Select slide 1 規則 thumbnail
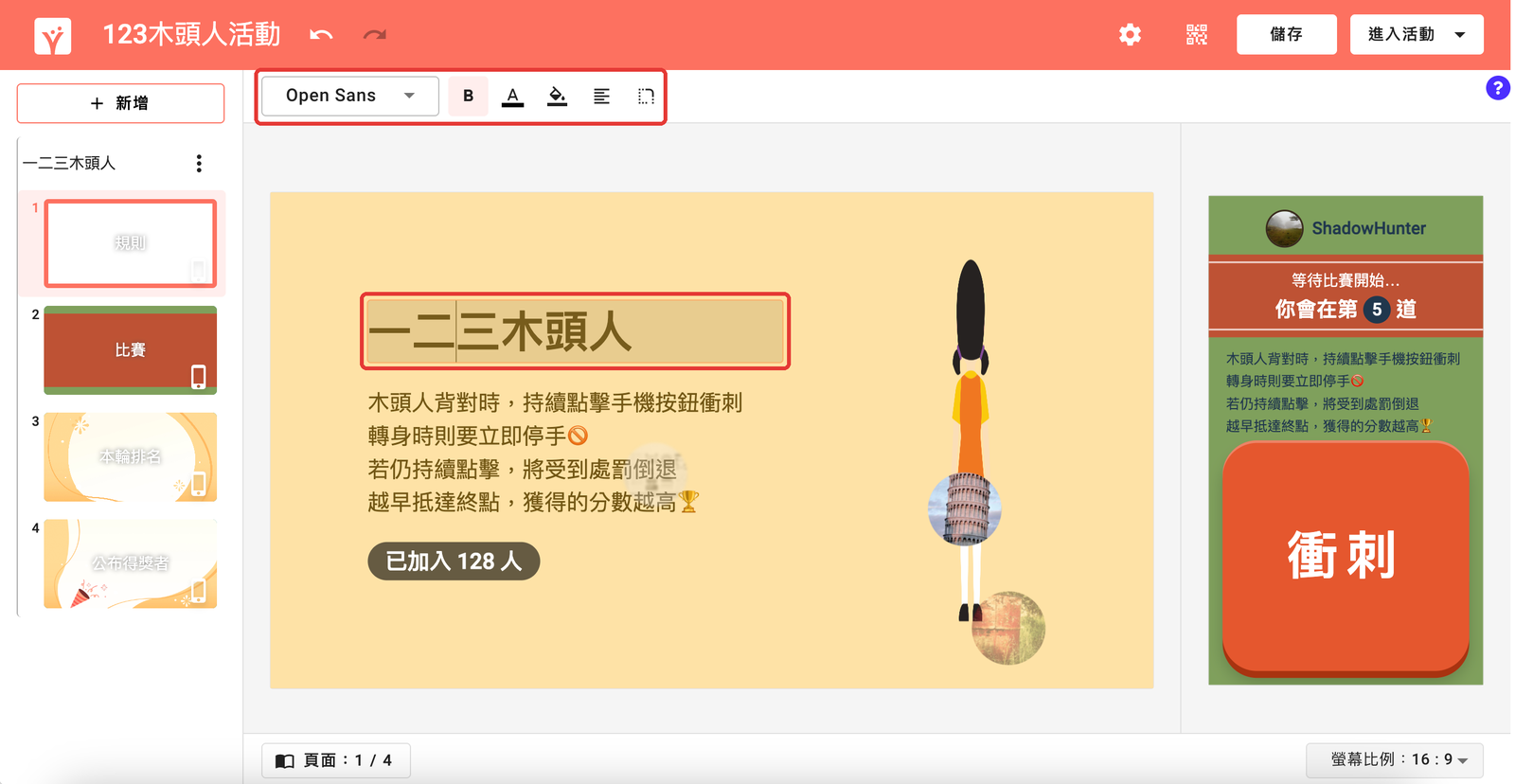Image resolution: width=1515 pixels, height=784 pixels. tap(131, 243)
